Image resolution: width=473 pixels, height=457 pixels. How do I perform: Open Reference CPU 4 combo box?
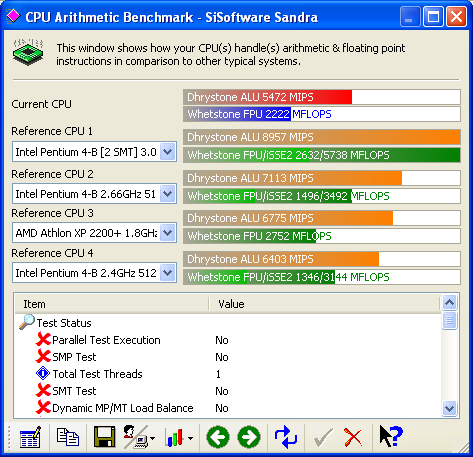pos(94,273)
